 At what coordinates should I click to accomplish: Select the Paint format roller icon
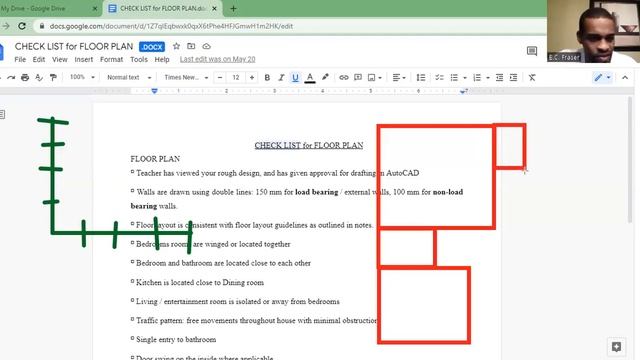[x=53, y=78]
